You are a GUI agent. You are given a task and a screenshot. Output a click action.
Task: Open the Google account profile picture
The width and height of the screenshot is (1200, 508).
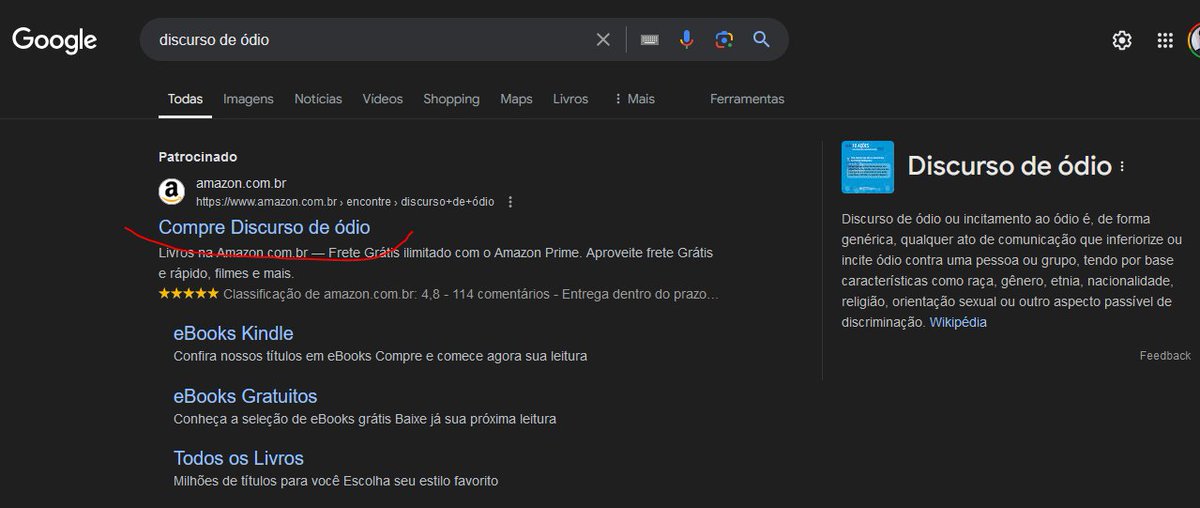(1194, 40)
